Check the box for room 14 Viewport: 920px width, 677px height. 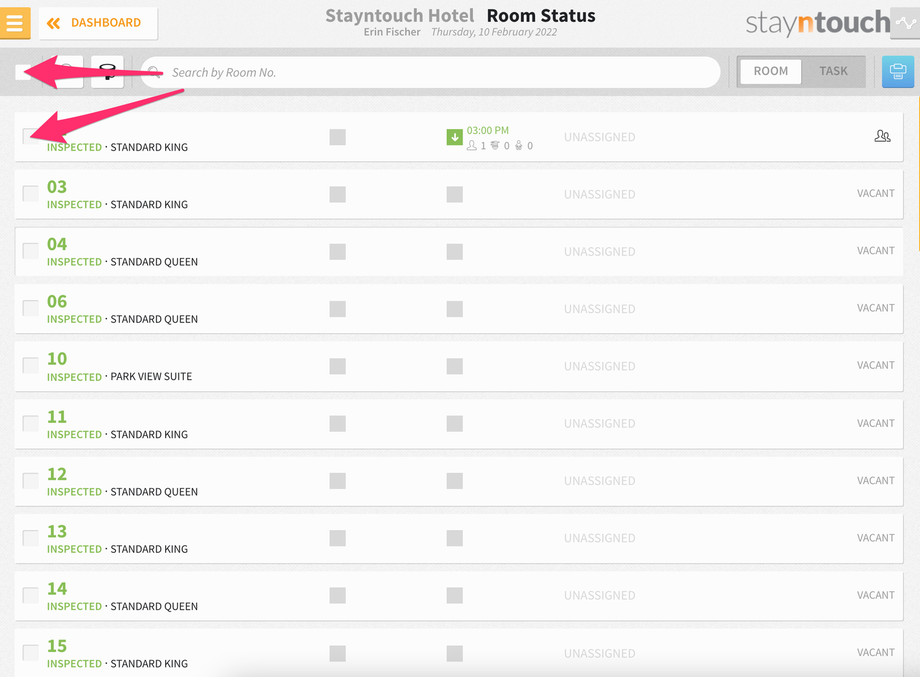(31, 595)
